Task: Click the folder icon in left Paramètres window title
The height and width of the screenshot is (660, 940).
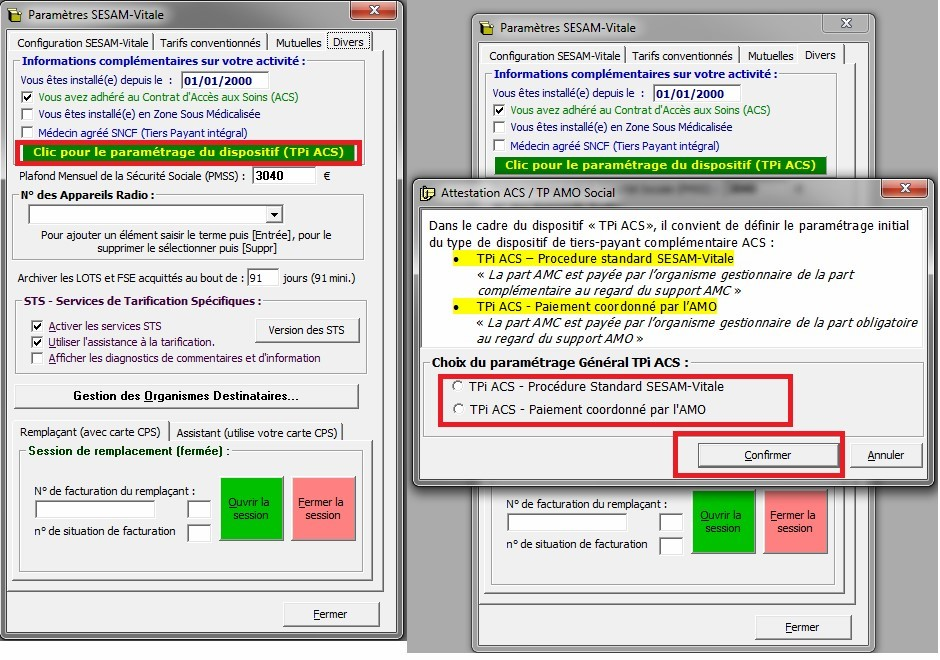Action: pyautogui.click(x=14, y=14)
